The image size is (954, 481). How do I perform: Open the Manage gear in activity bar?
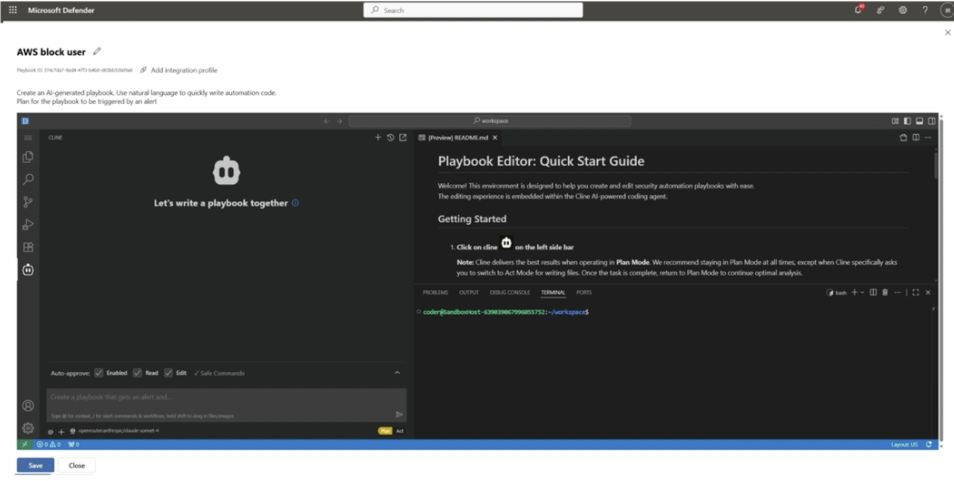(x=28, y=427)
